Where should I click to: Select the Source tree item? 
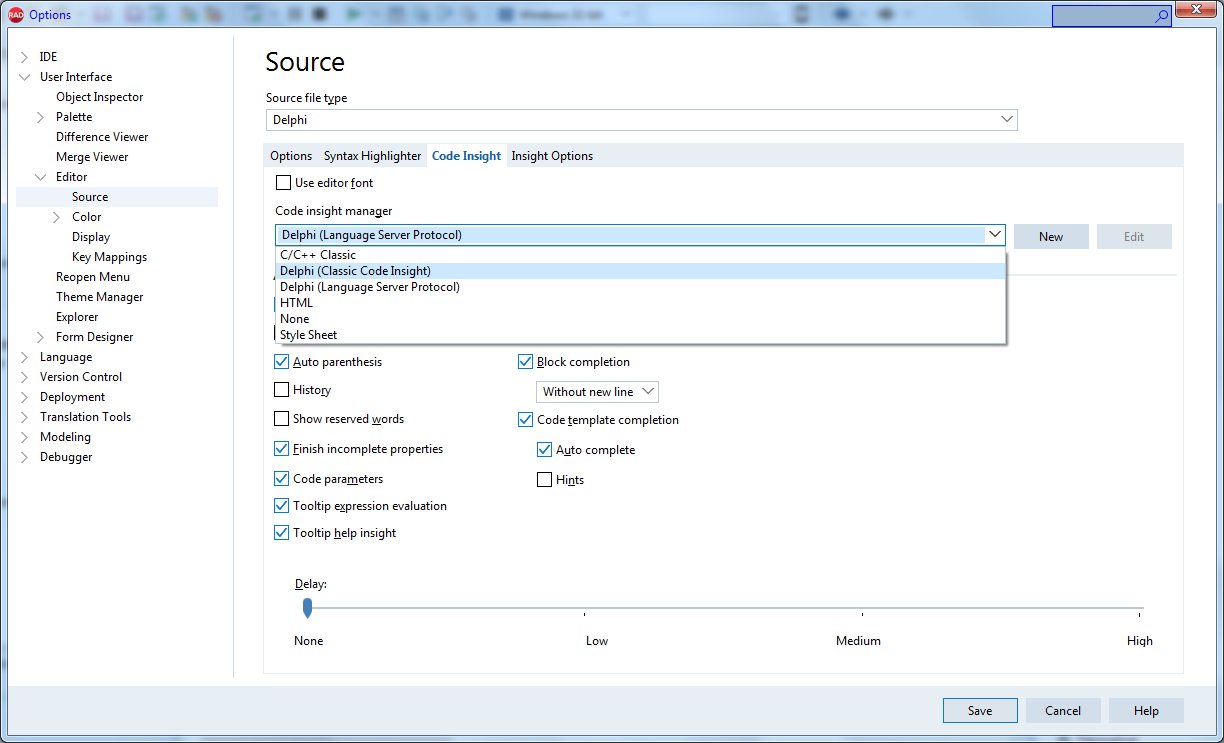(90, 197)
